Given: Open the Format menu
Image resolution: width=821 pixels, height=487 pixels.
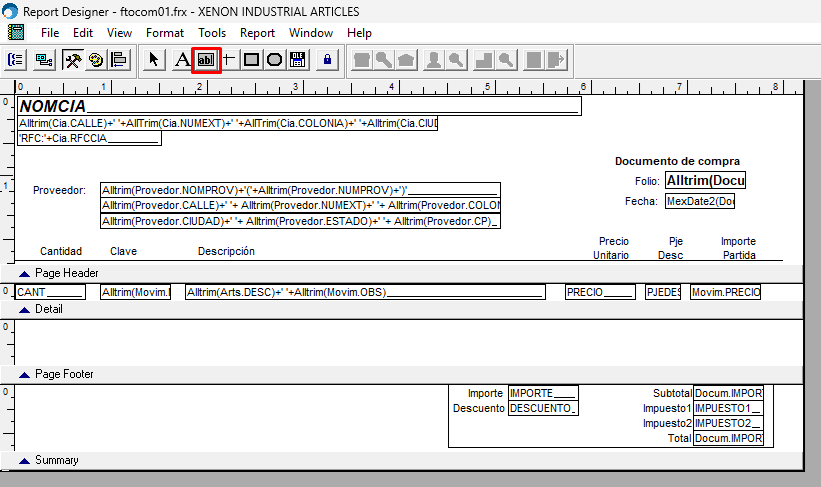Looking at the screenshot, I should click(x=165, y=32).
